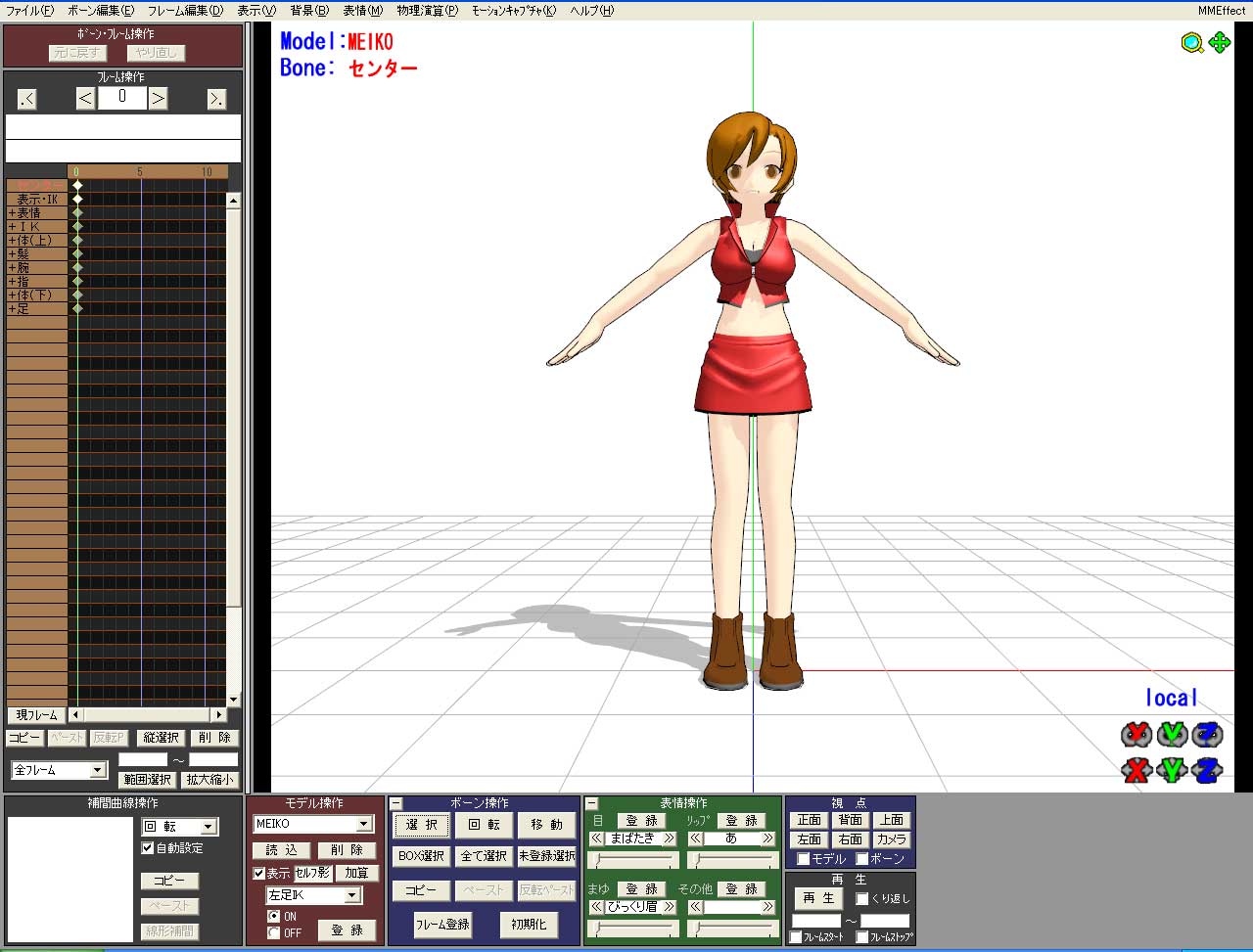Open the 全フレーム range dropdown
The height and width of the screenshot is (952, 1253).
(x=97, y=771)
